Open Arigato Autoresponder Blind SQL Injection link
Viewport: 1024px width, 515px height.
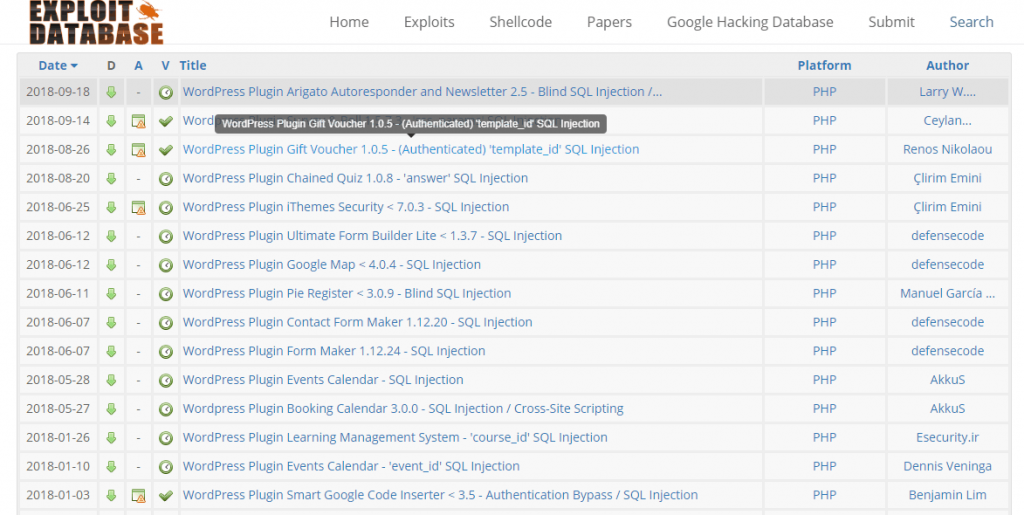(422, 92)
